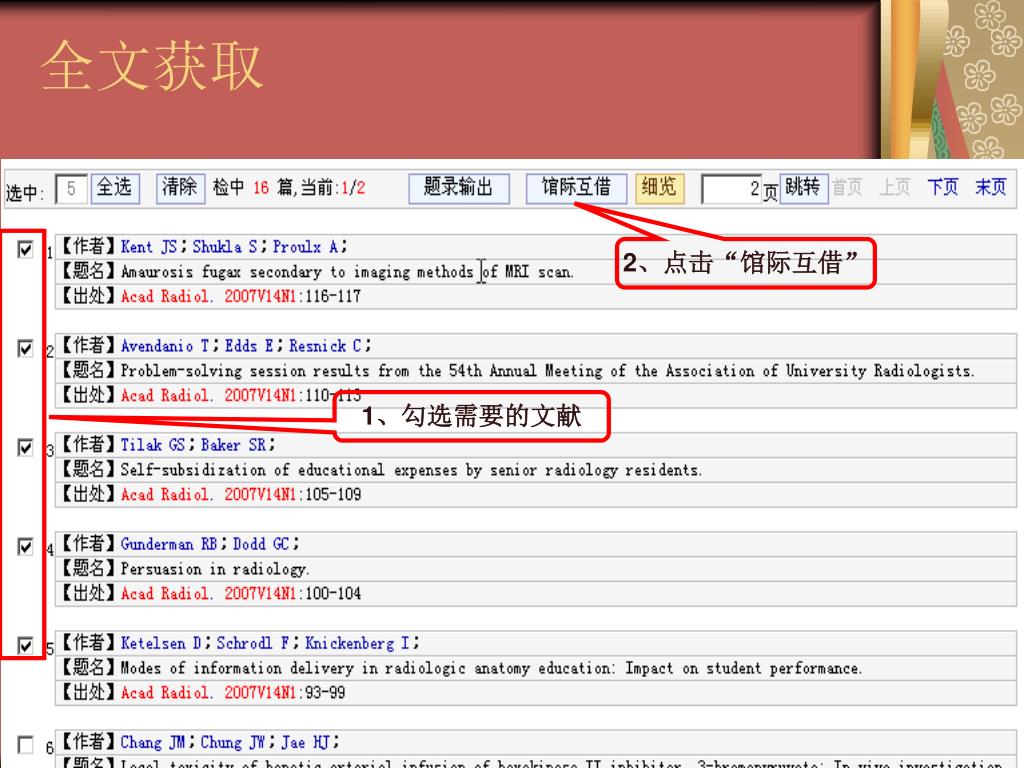Uncheck the checkbox for record 4 Gunderman RB
Image resolution: width=1024 pixels, height=768 pixels.
25,547
